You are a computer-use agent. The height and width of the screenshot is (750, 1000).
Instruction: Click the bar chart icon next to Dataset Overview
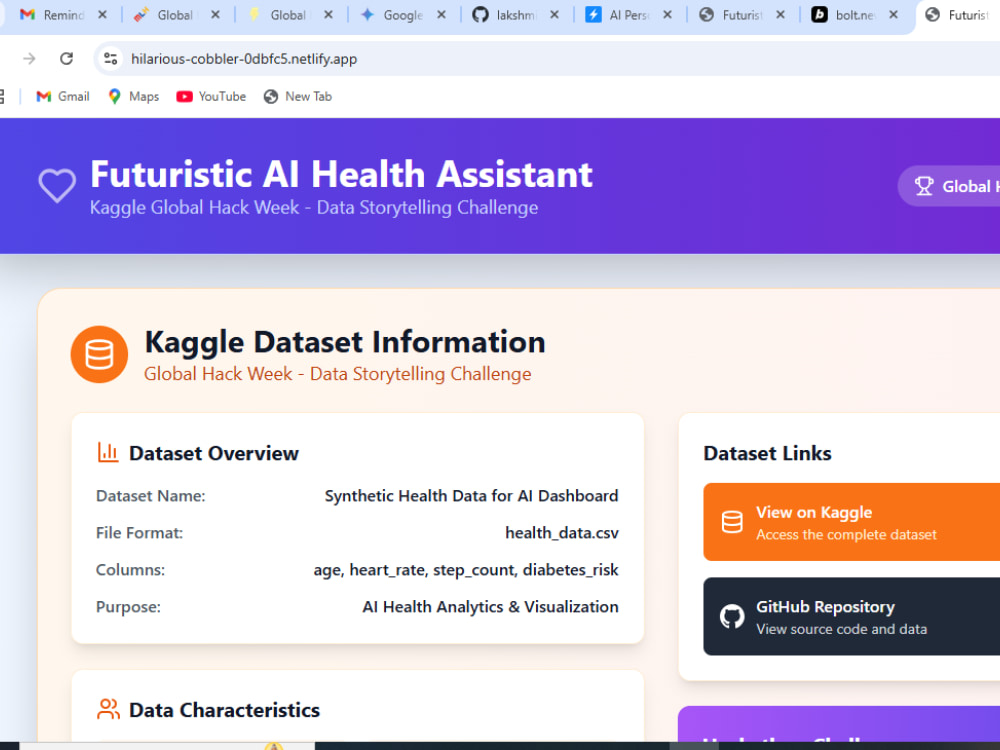pyautogui.click(x=108, y=452)
